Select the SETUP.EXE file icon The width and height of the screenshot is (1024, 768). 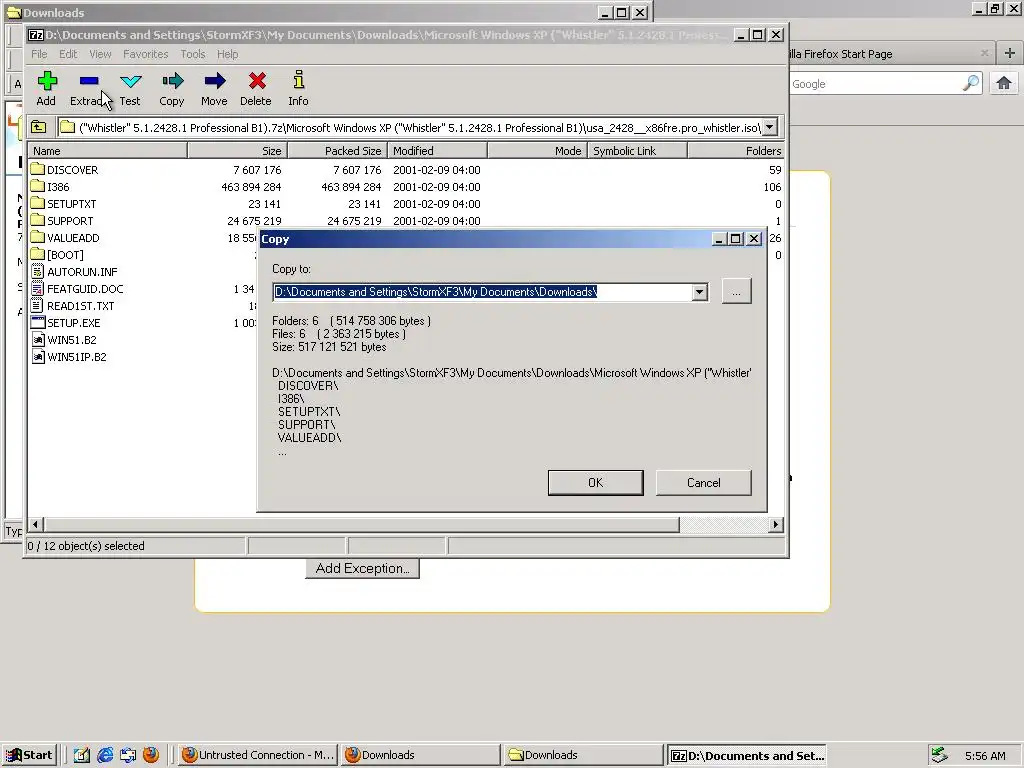(x=38, y=322)
